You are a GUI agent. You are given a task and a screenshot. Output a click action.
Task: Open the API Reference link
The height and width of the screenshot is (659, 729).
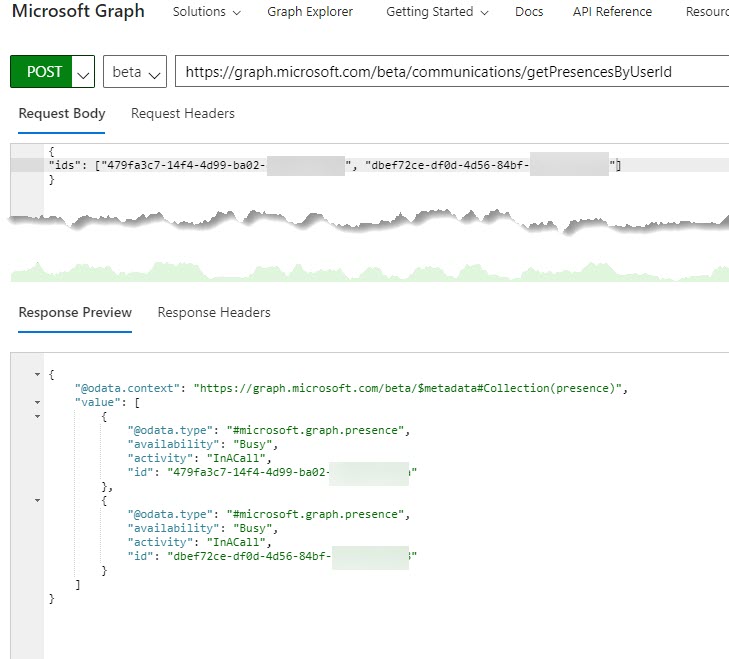click(x=612, y=12)
